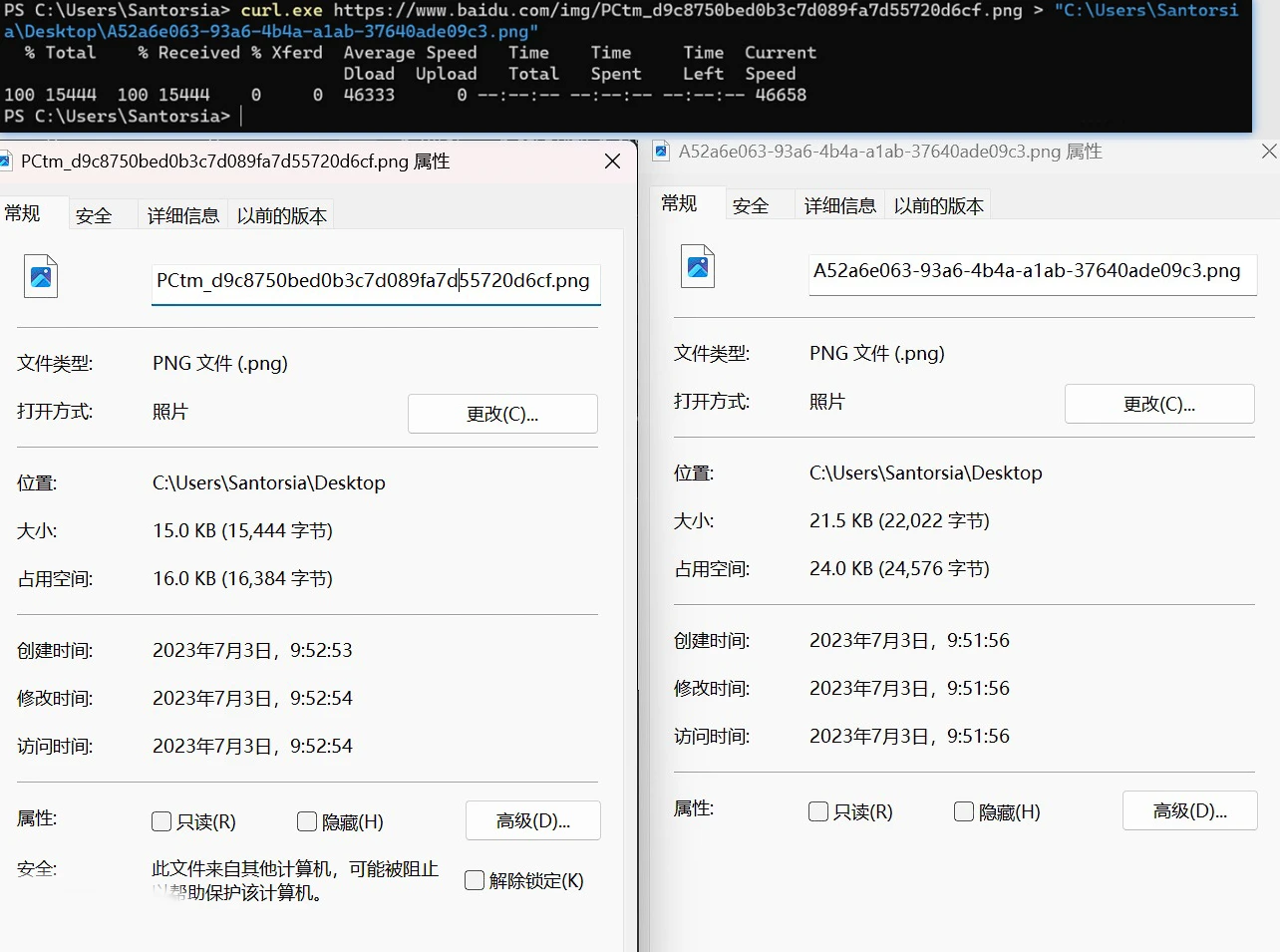The image size is (1280, 952).
Task: Enable 解除锁定(K) to unblock the file
Action: click(x=475, y=880)
